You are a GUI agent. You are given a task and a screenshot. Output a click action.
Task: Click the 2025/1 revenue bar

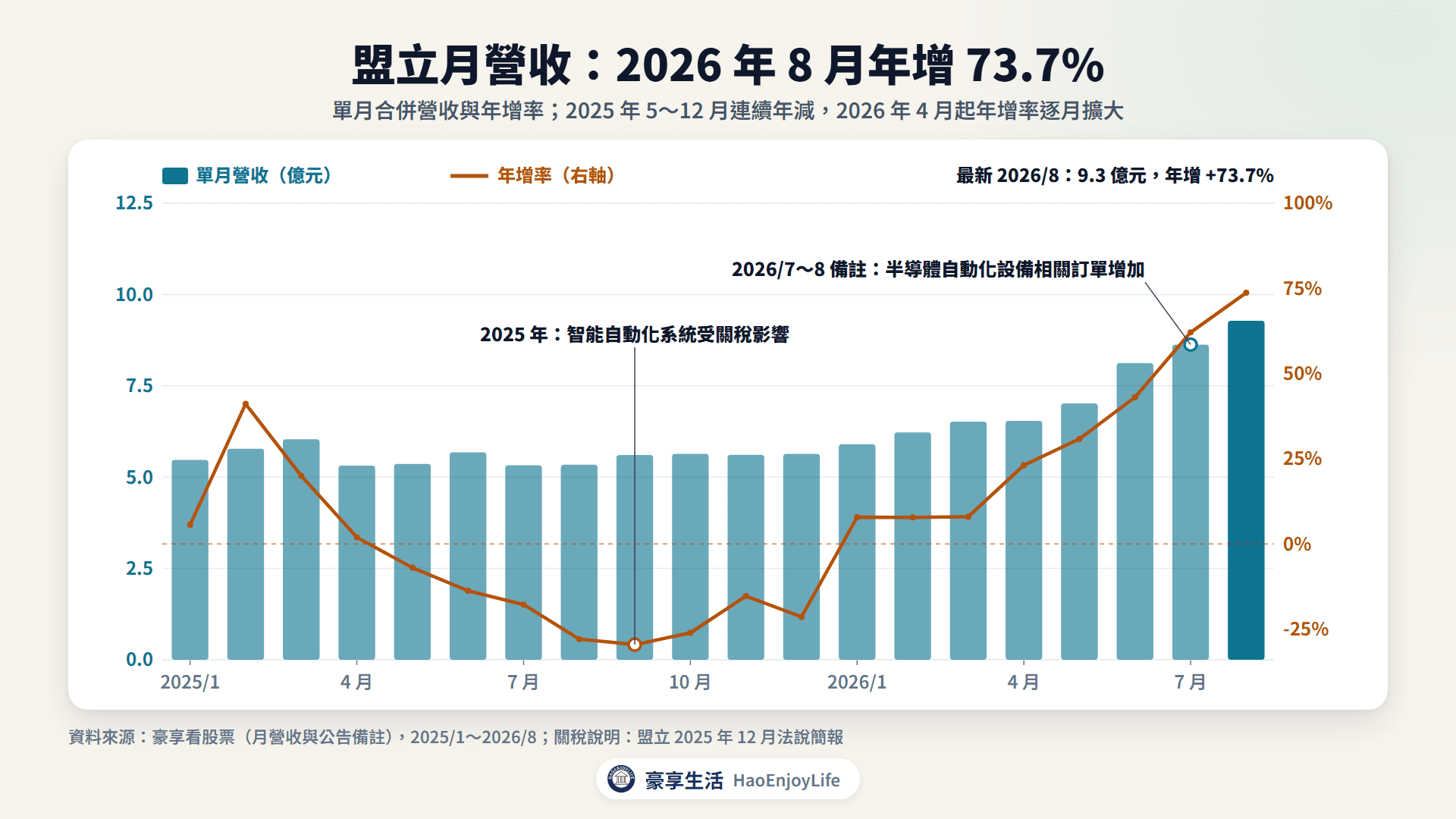click(190, 560)
